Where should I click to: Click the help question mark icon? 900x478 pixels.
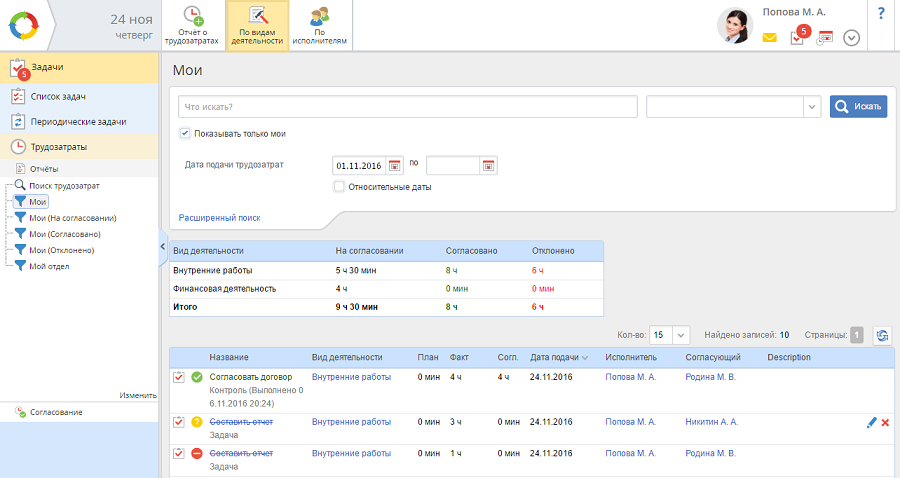click(x=881, y=14)
